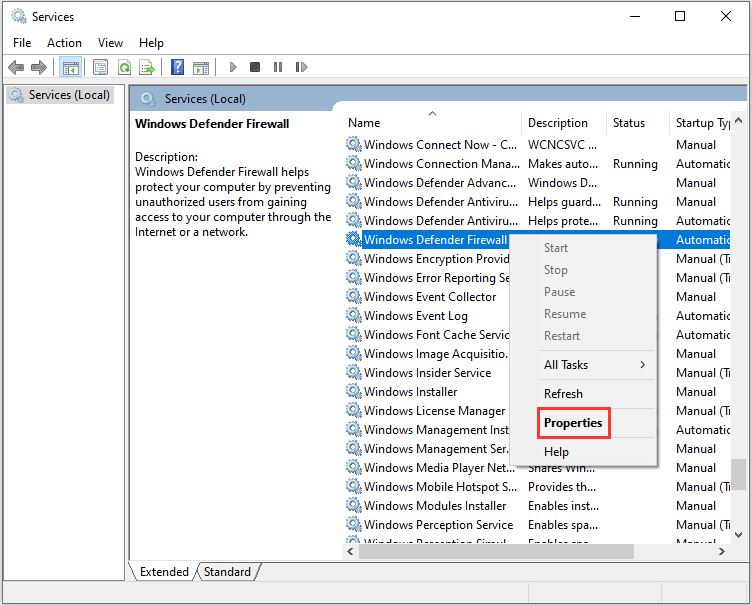
Task: Select the Windows Event Log service row
Action: click(415, 316)
